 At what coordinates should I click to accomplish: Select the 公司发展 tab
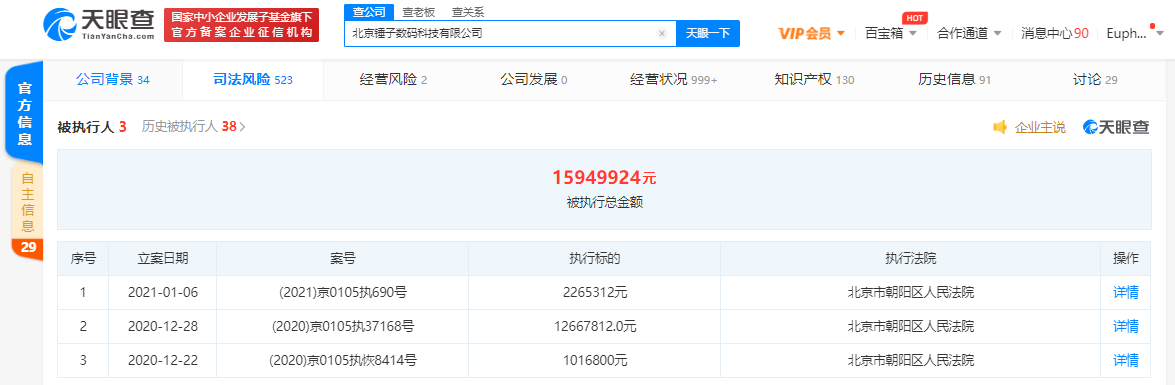tap(534, 79)
